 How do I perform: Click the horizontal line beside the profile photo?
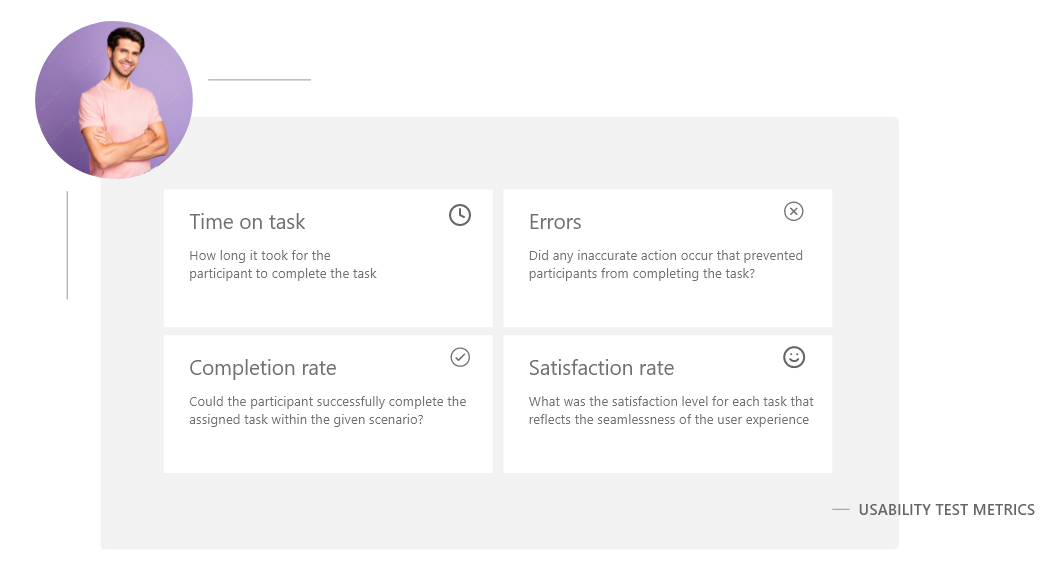coord(259,80)
